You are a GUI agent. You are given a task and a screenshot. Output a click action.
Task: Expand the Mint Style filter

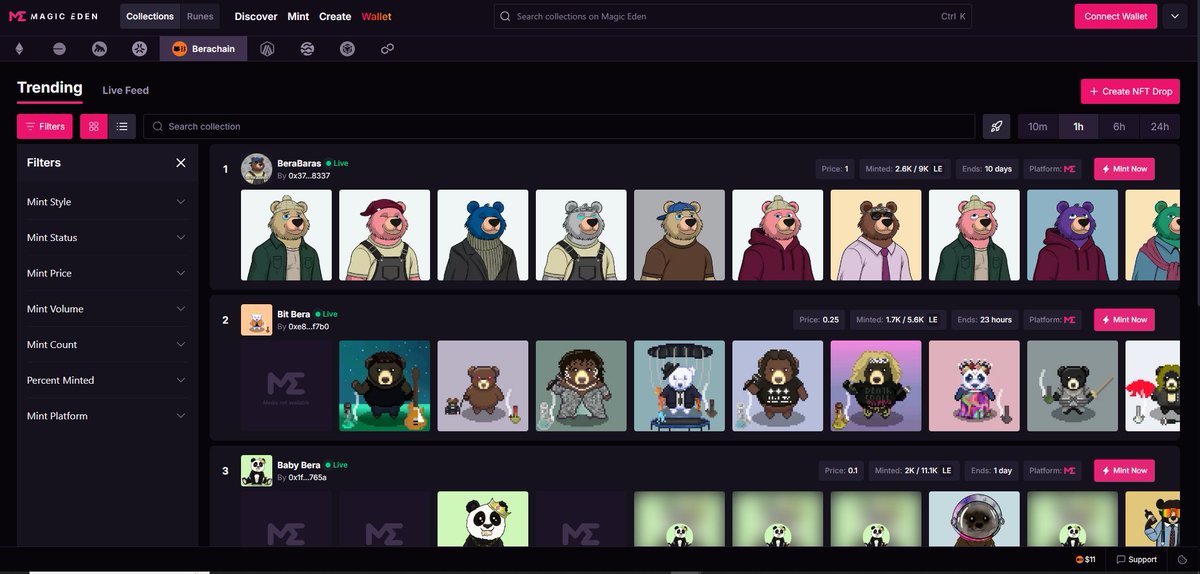(x=106, y=202)
